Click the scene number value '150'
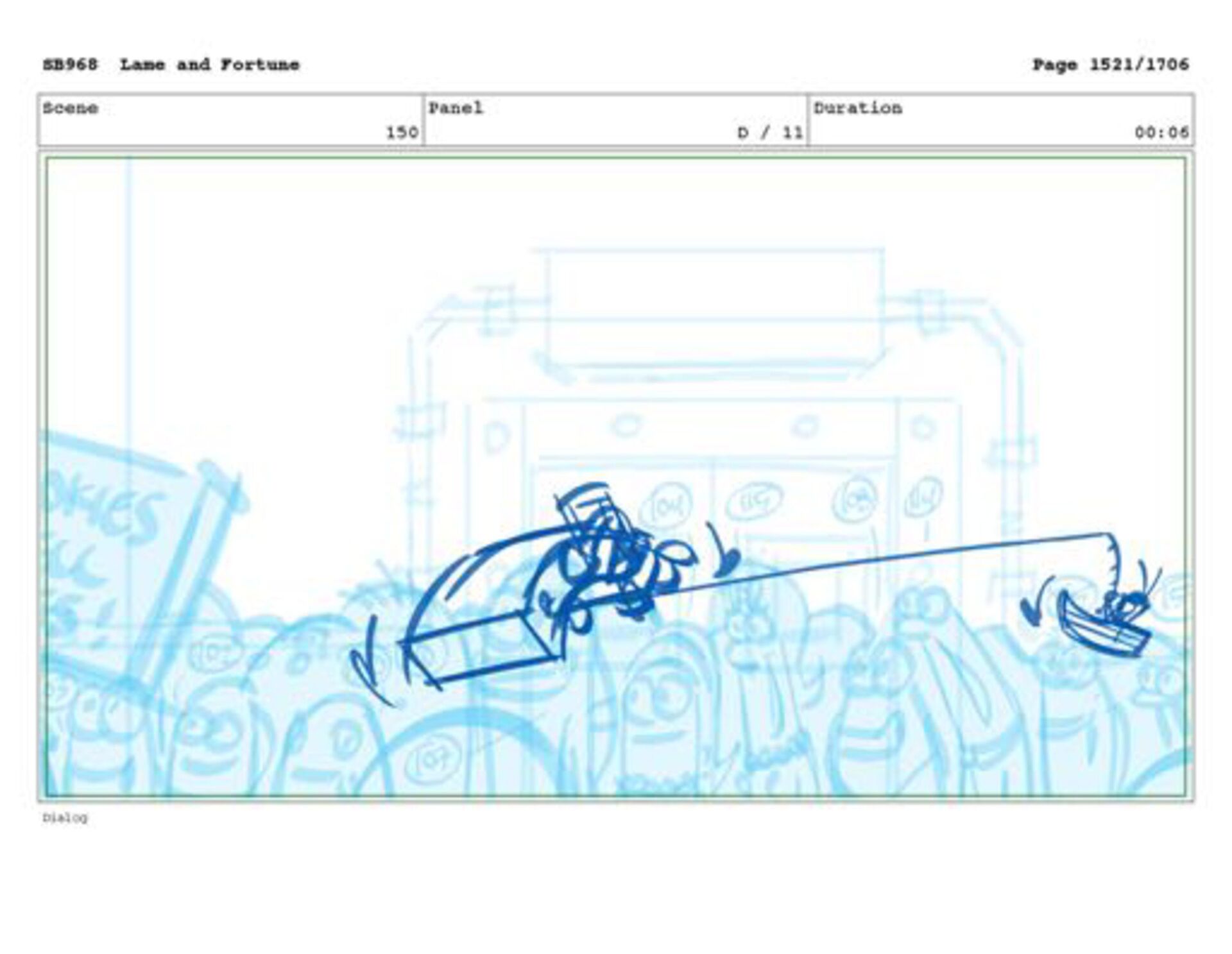 tap(402, 133)
